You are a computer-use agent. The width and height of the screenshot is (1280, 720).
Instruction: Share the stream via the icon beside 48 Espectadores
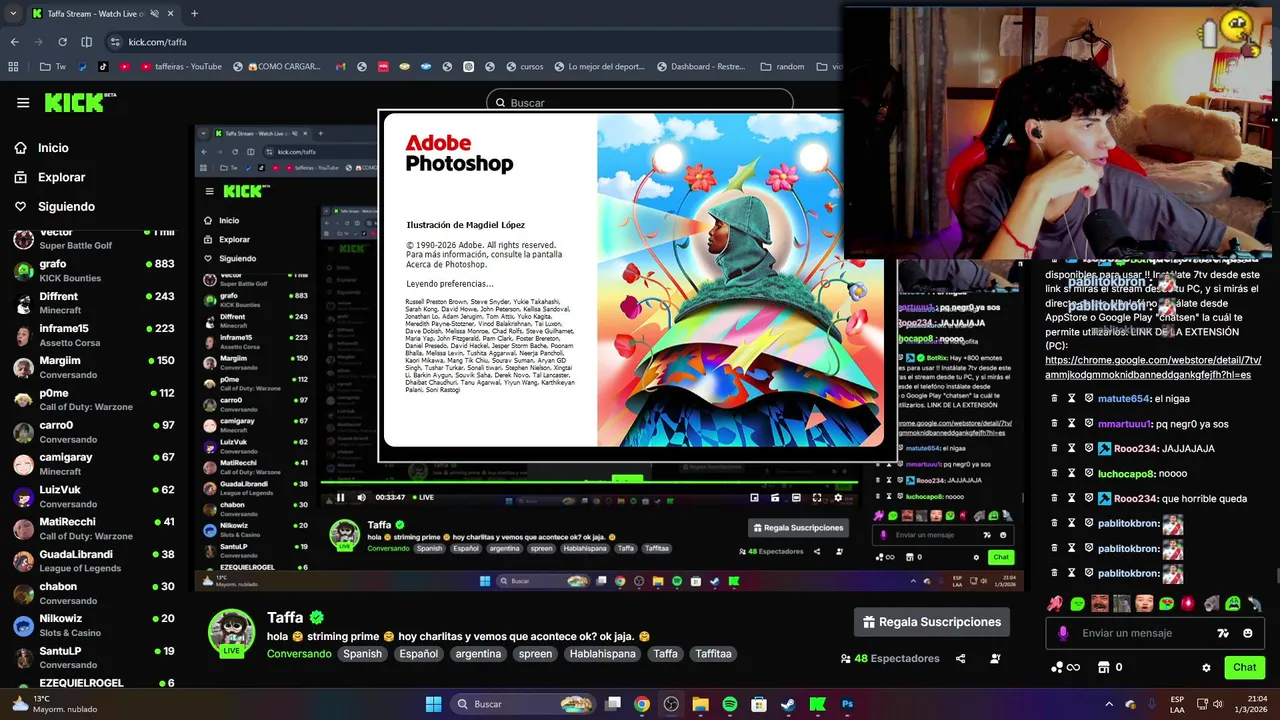(x=960, y=659)
